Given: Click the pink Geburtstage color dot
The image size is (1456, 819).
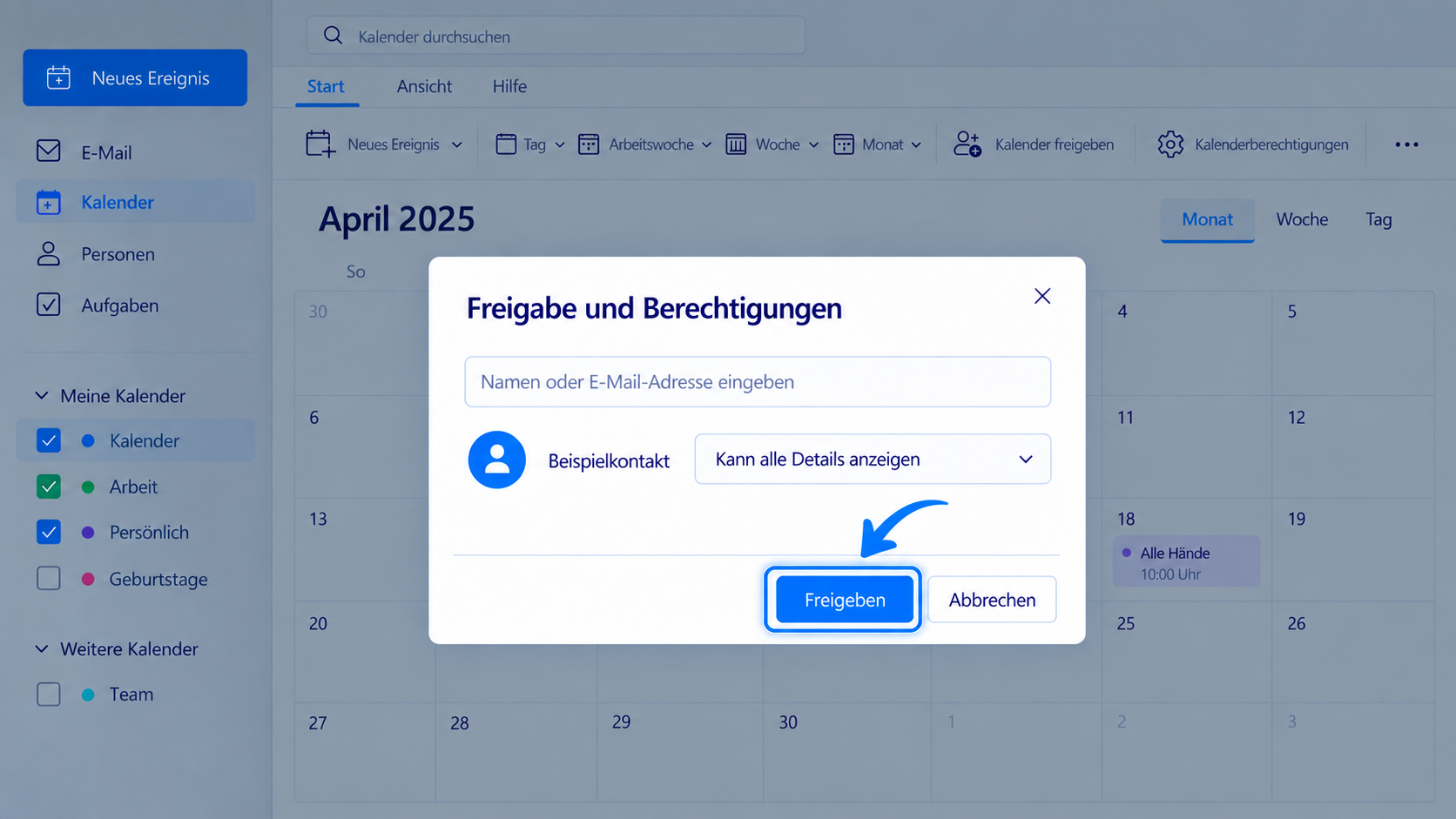Looking at the screenshot, I should click(x=88, y=578).
